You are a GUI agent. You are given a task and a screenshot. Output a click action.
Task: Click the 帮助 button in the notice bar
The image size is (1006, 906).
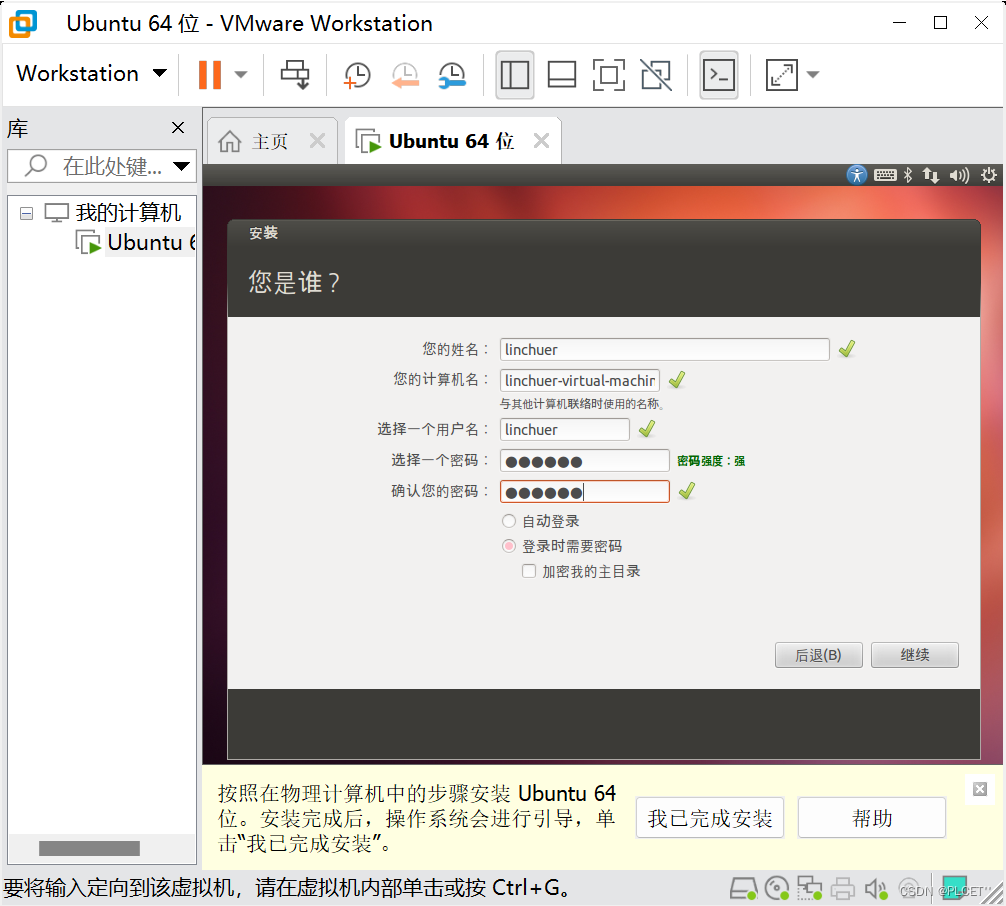871,818
